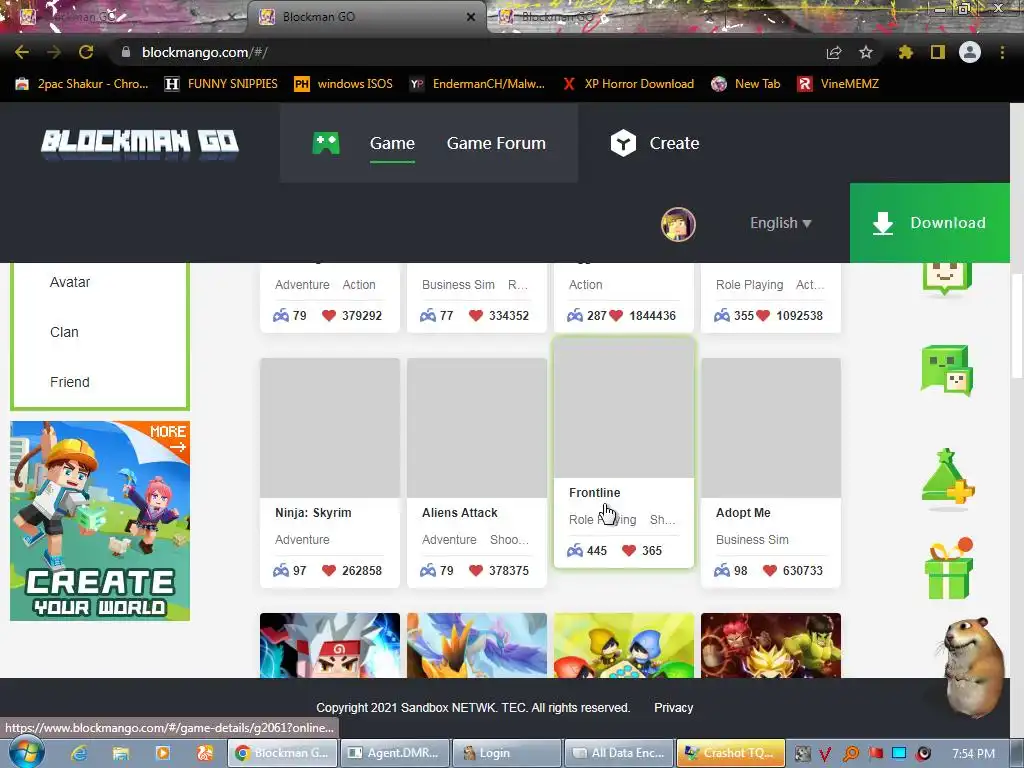Open the Chrome profile avatar
The height and width of the screenshot is (768, 1024).
click(x=970, y=52)
